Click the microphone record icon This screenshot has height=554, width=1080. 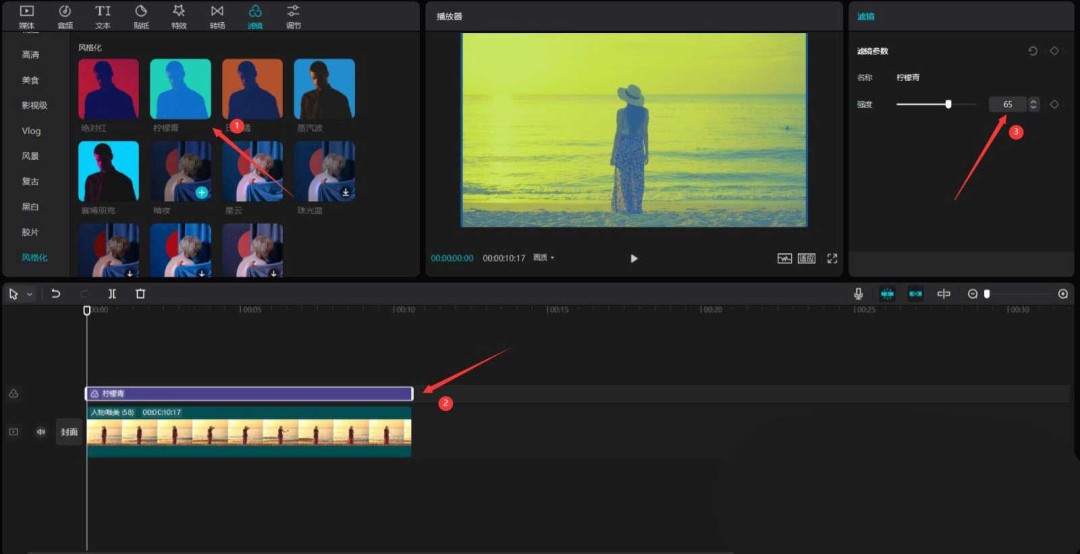858,294
